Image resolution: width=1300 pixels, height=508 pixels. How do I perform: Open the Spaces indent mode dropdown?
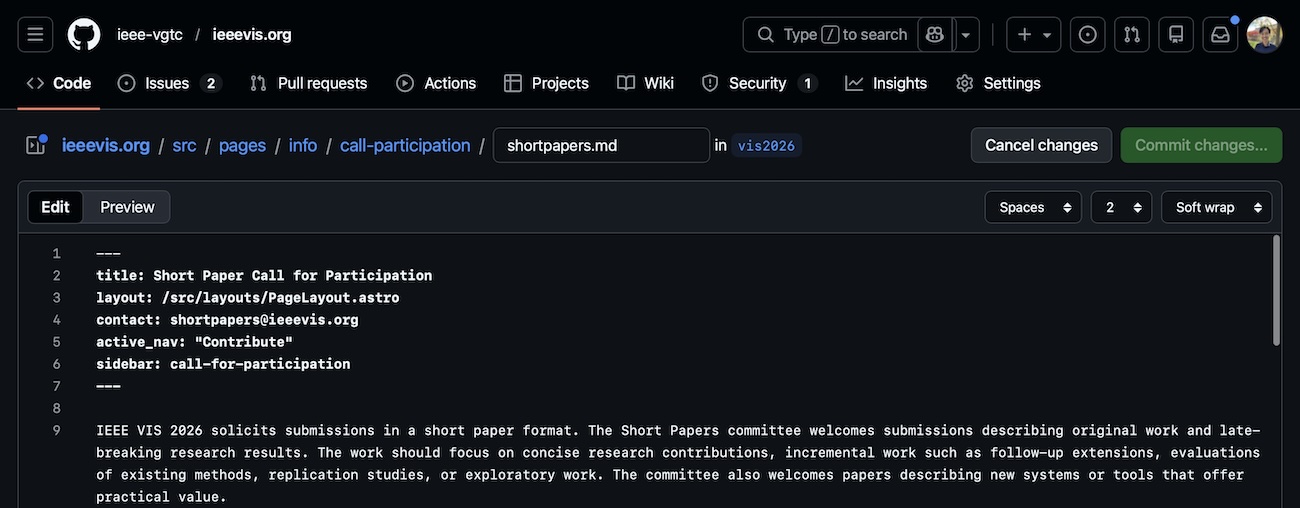coord(1034,207)
